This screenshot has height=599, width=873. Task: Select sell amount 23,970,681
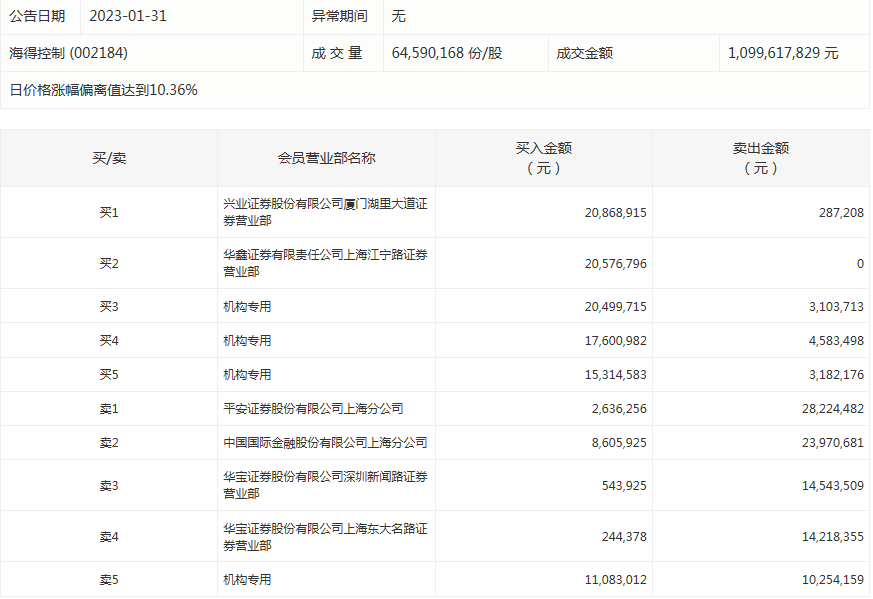(x=833, y=443)
